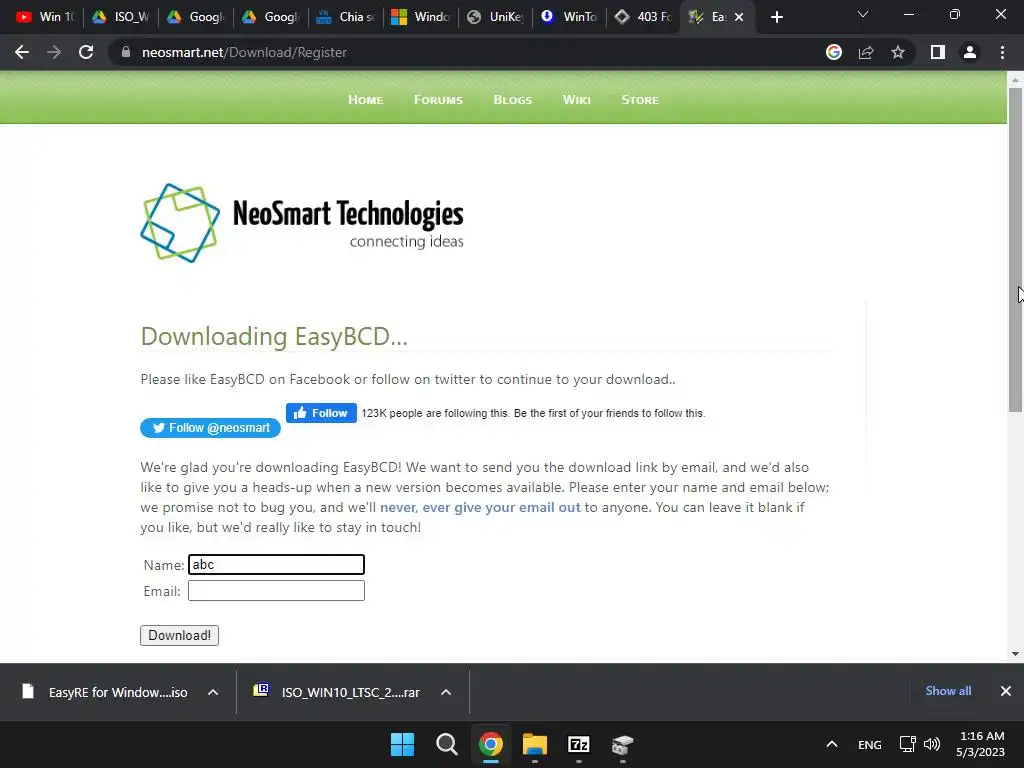Viewport: 1024px width, 768px height.
Task: Open the ISO_WIN10_LTSC rar download
Action: (338, 692)
